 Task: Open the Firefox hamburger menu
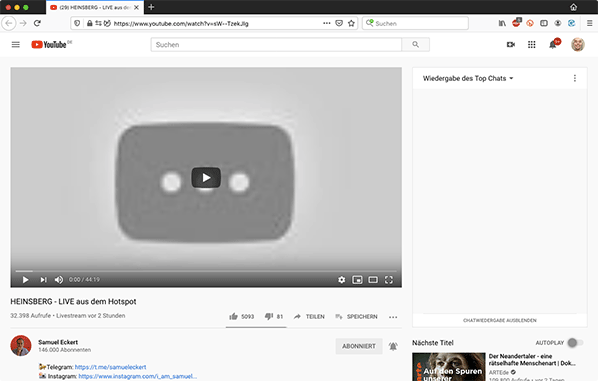[589, 23]
